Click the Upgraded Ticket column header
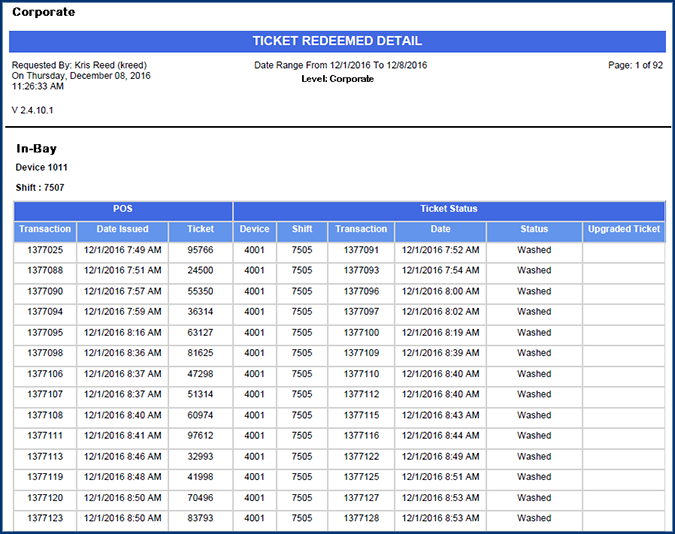Screen dimensions: 675x534 pos(624,230)
